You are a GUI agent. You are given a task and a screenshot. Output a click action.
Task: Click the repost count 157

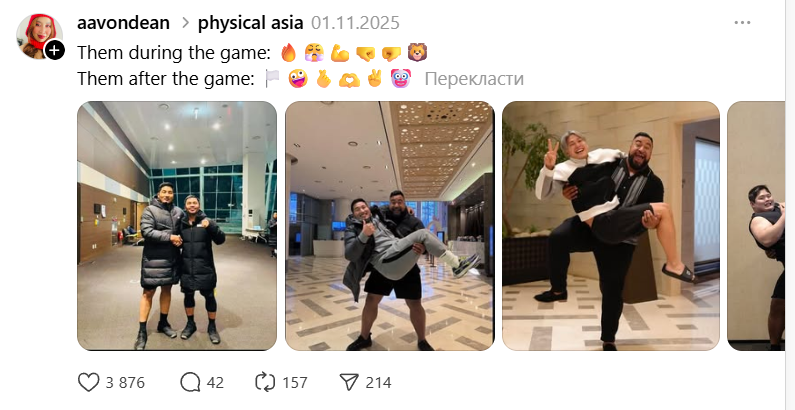tap(295, 383)
